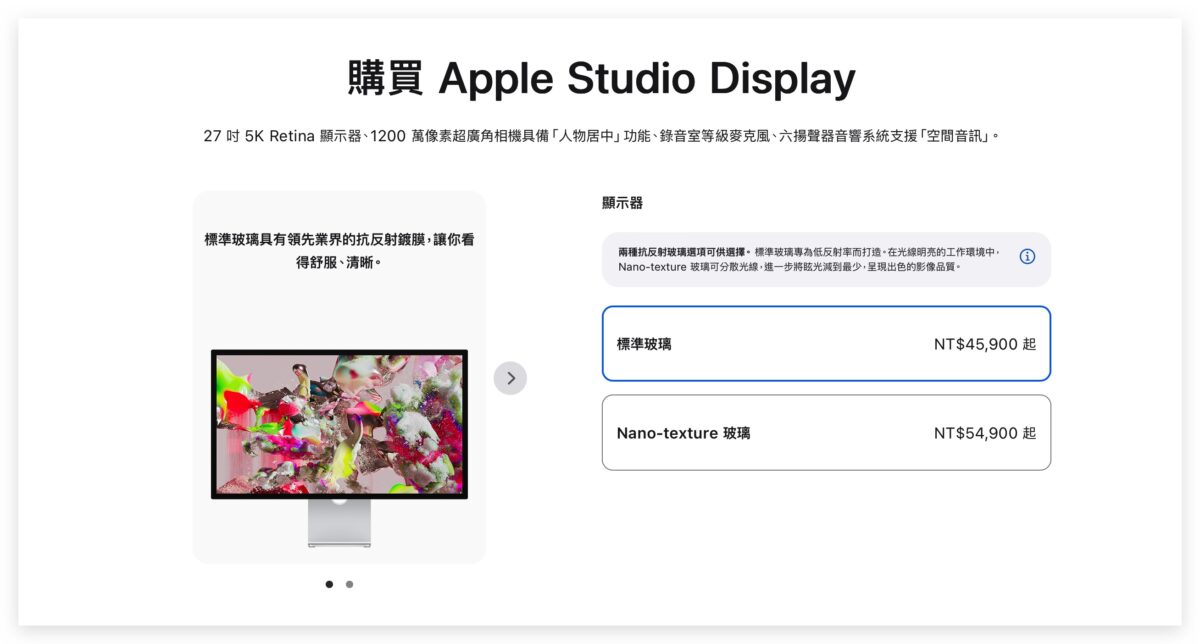
Task: Click the info icon in glass options note
Action: pyautogui.click(x=1027, y=257)
